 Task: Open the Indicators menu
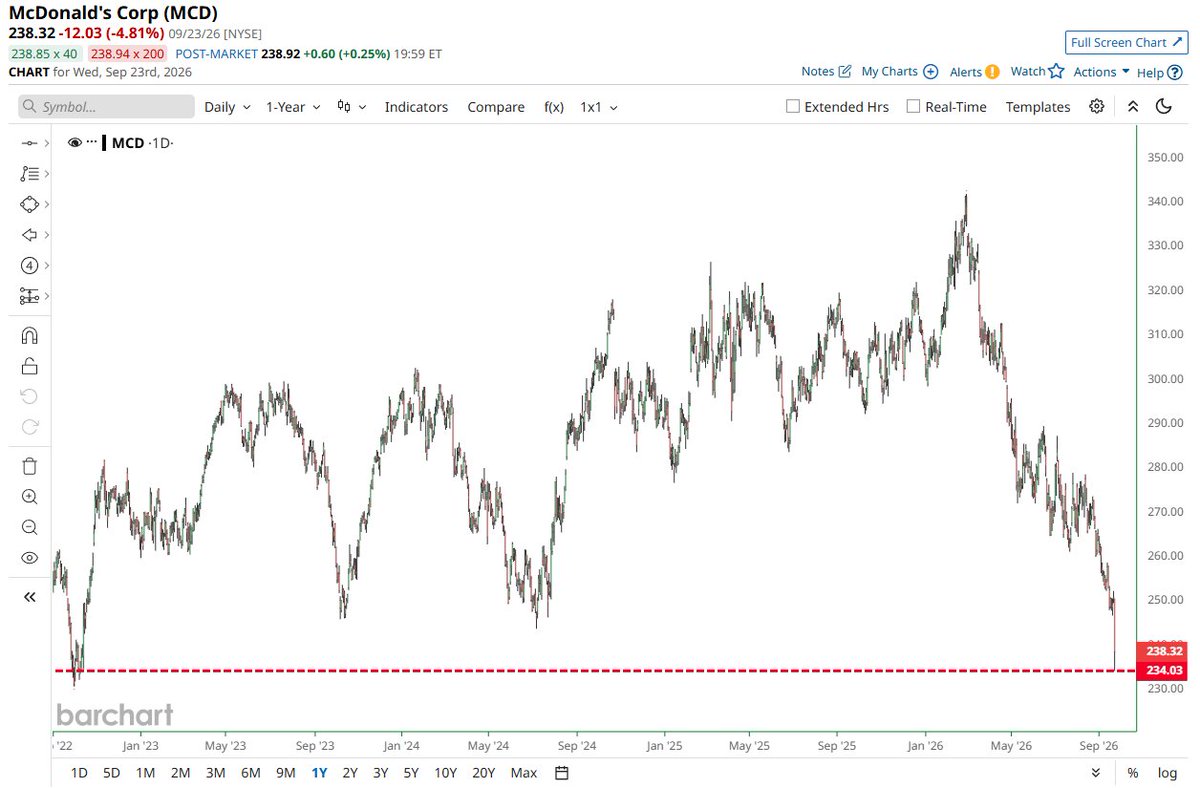(x=416, y=106)
